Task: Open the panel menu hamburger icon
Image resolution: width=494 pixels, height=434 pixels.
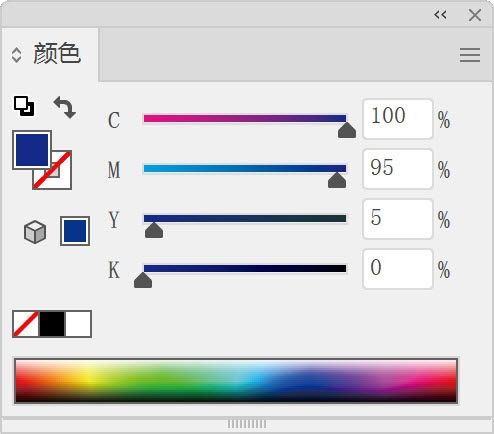Action: tap(470, 55)
